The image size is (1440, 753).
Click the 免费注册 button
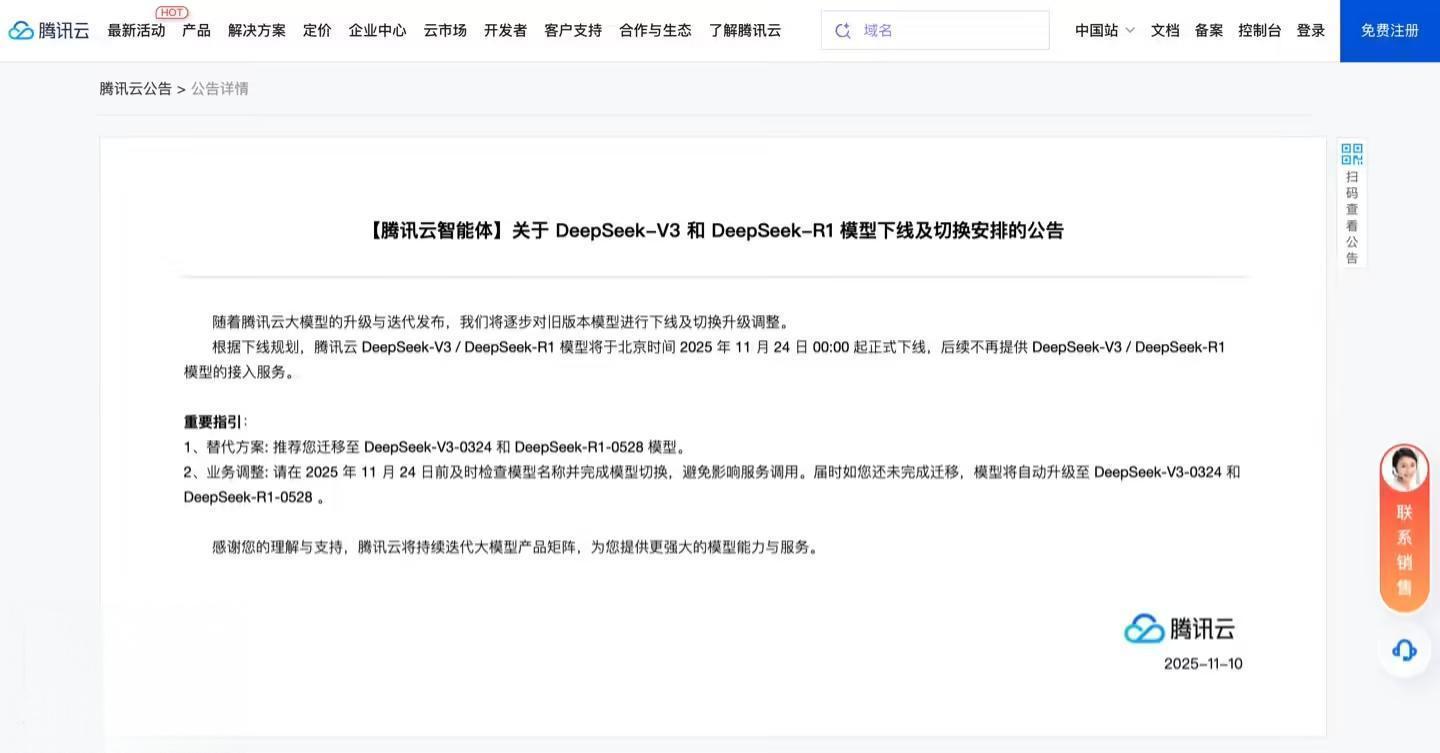[1390, 31]
